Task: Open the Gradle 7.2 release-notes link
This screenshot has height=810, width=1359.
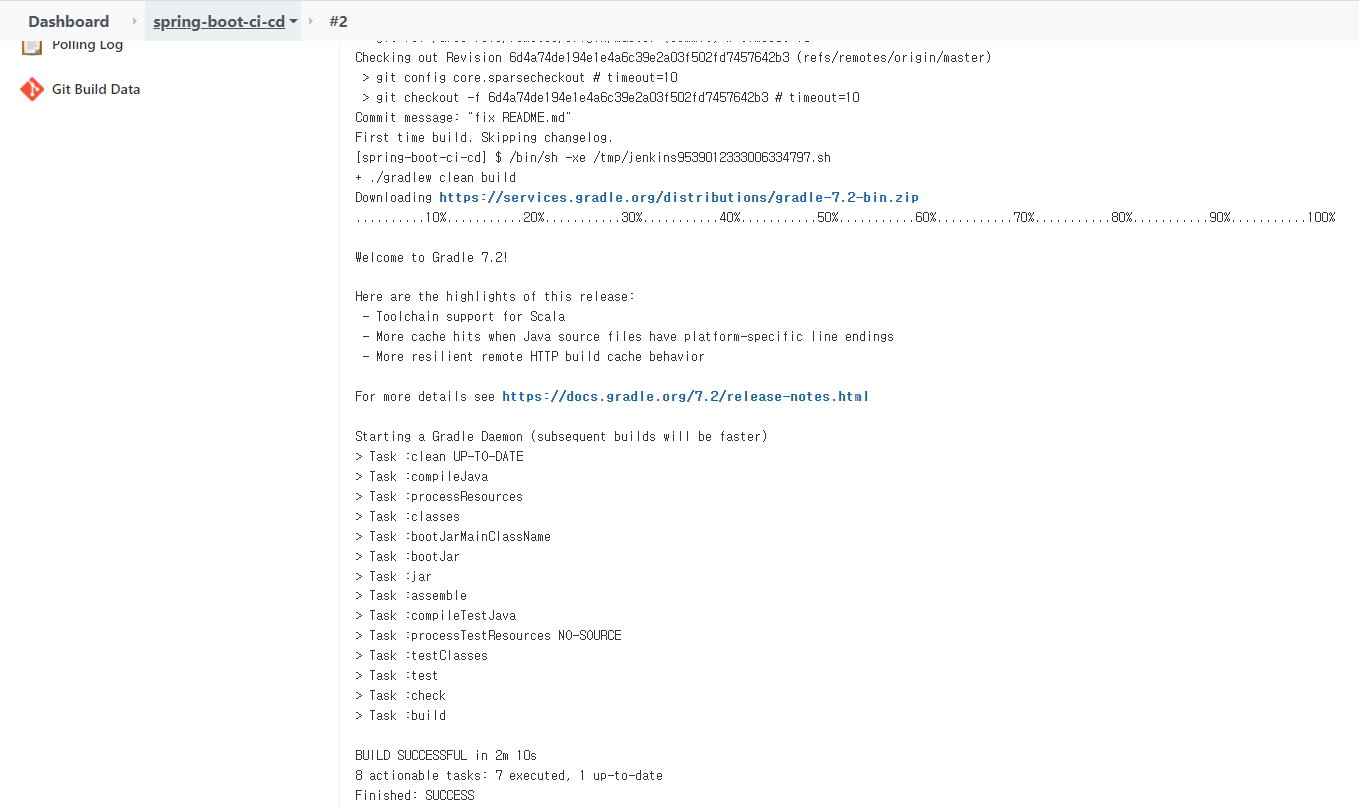Action: pos(685,396)
